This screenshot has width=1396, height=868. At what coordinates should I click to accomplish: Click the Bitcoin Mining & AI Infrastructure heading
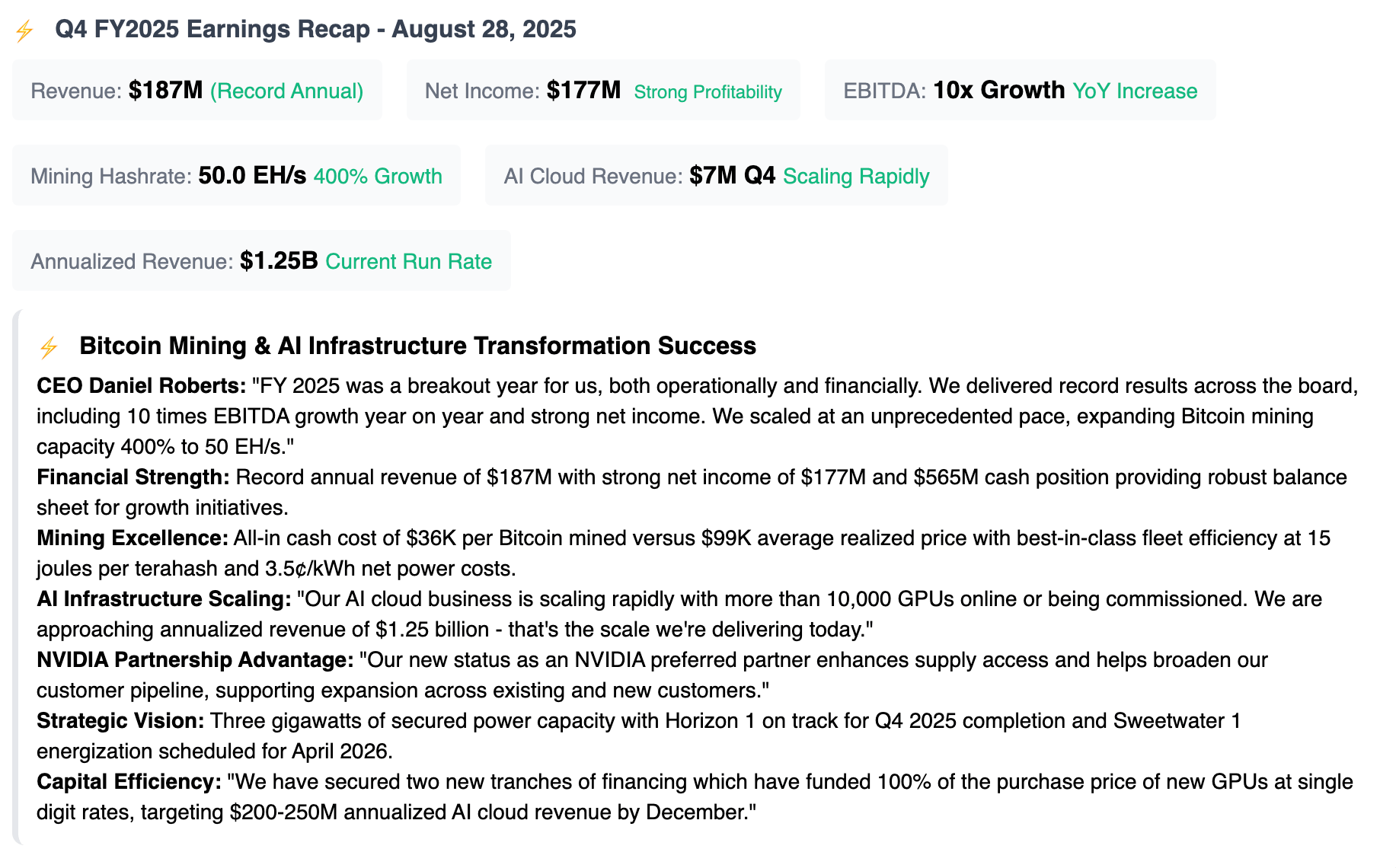[417, 346]
